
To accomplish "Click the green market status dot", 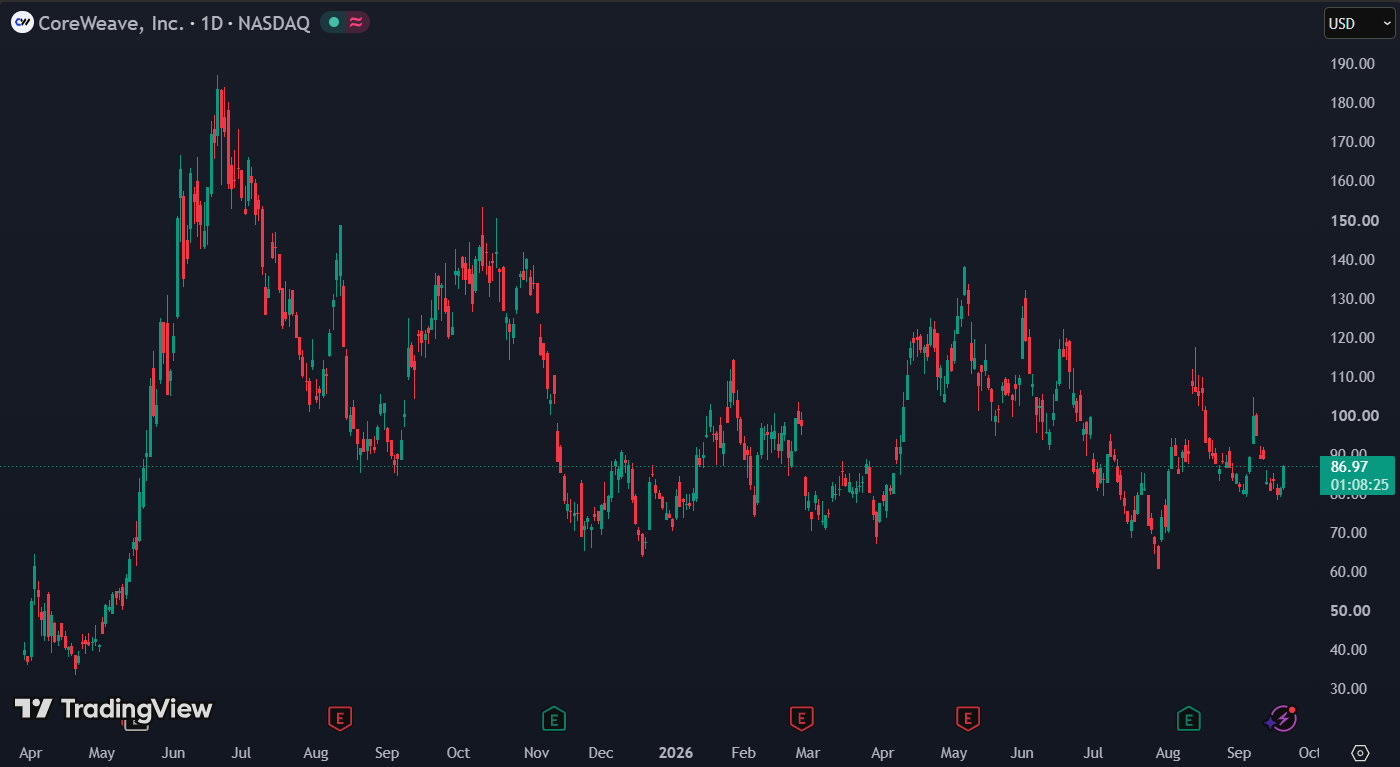I will [333, 22].
